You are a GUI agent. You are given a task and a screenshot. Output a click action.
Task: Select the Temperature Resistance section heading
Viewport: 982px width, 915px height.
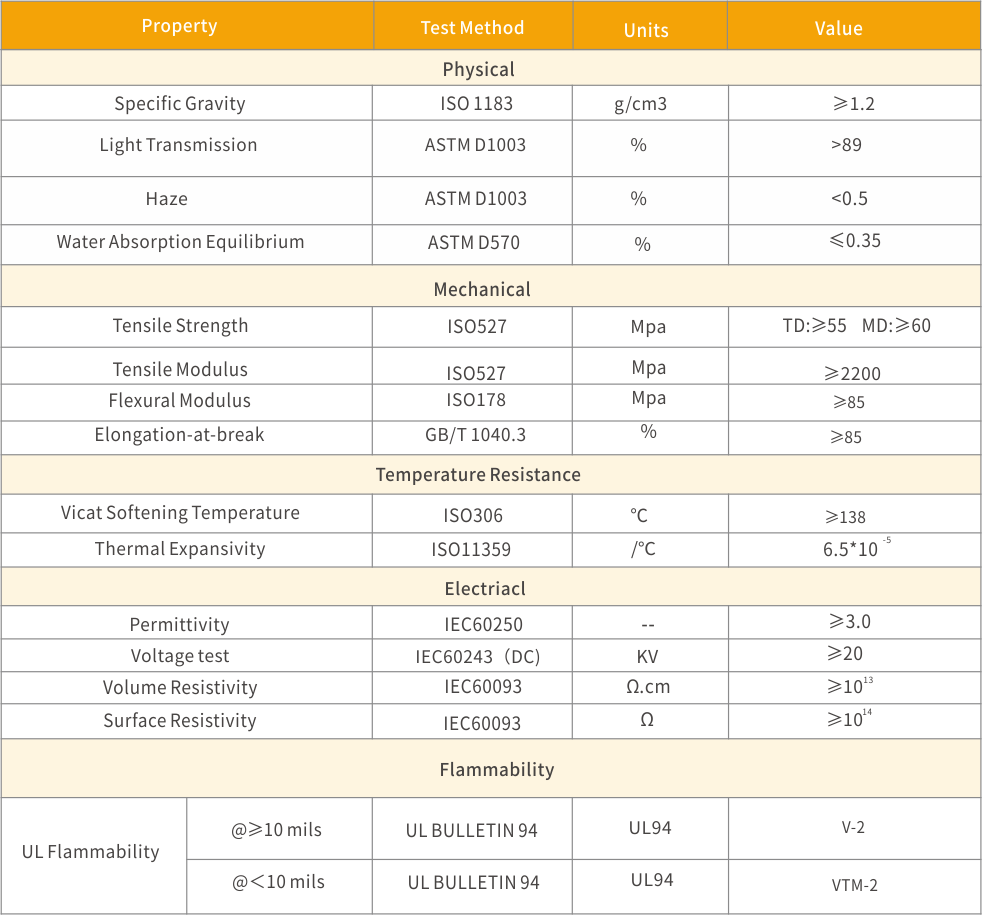tap(478, 474)
